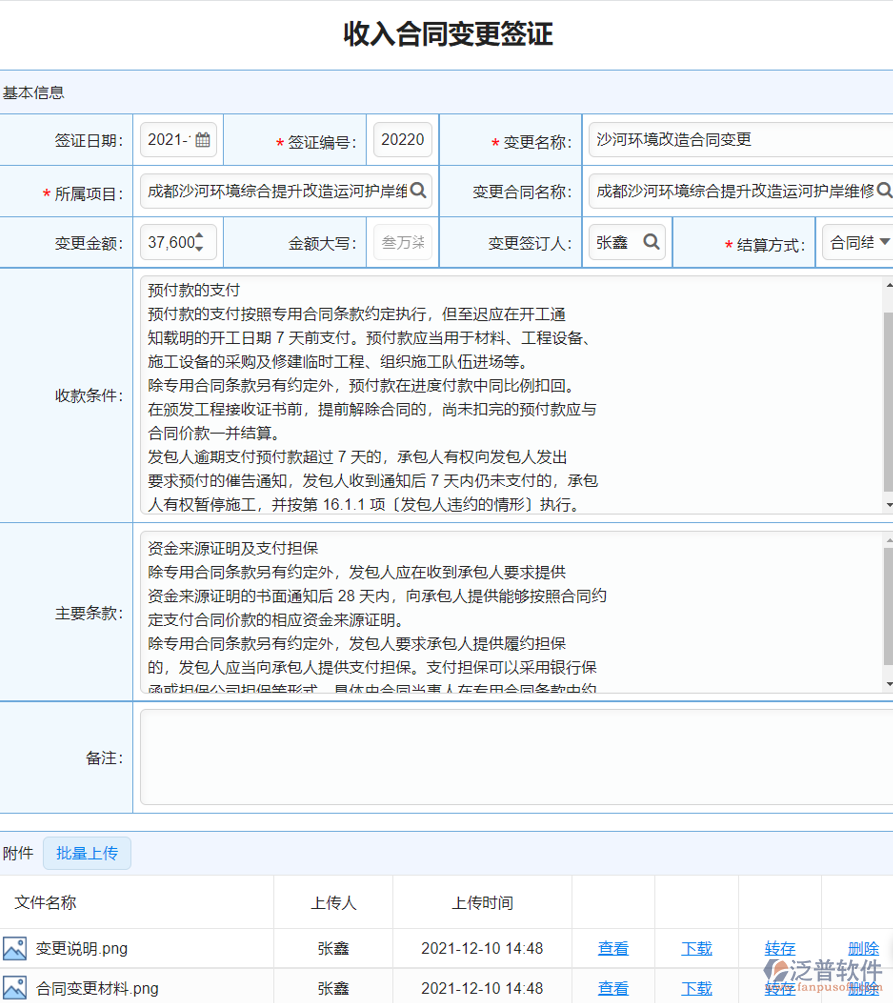
Task: Select the 签证编号 input field
Action: 402,140
